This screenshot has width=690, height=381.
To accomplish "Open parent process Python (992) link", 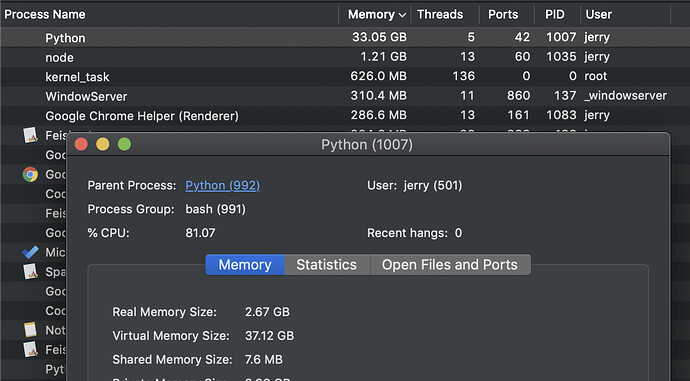I will pos(222,185).
